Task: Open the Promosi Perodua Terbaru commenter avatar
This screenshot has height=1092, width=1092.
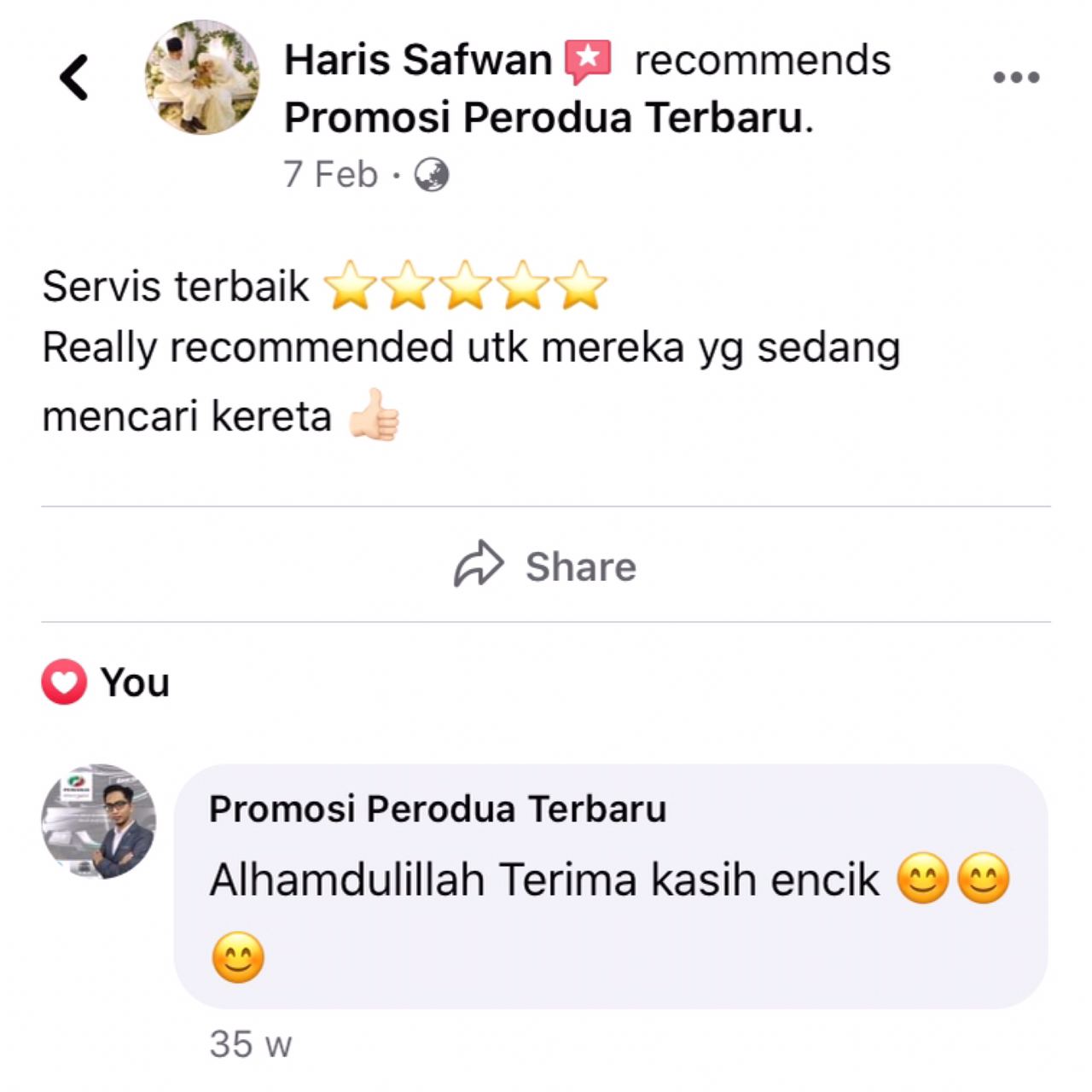Action: pos(99,822)
